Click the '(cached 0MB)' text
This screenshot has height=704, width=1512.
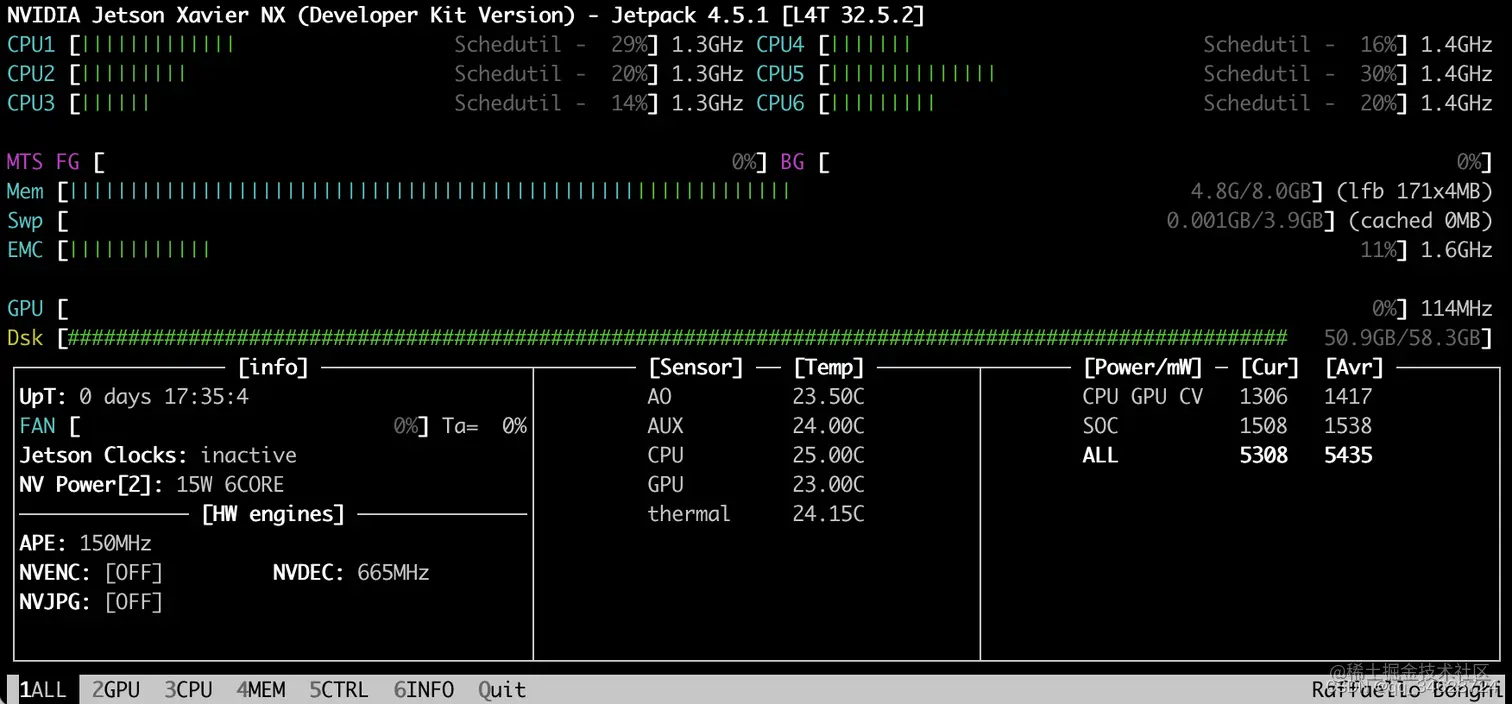coord(1420,221)
